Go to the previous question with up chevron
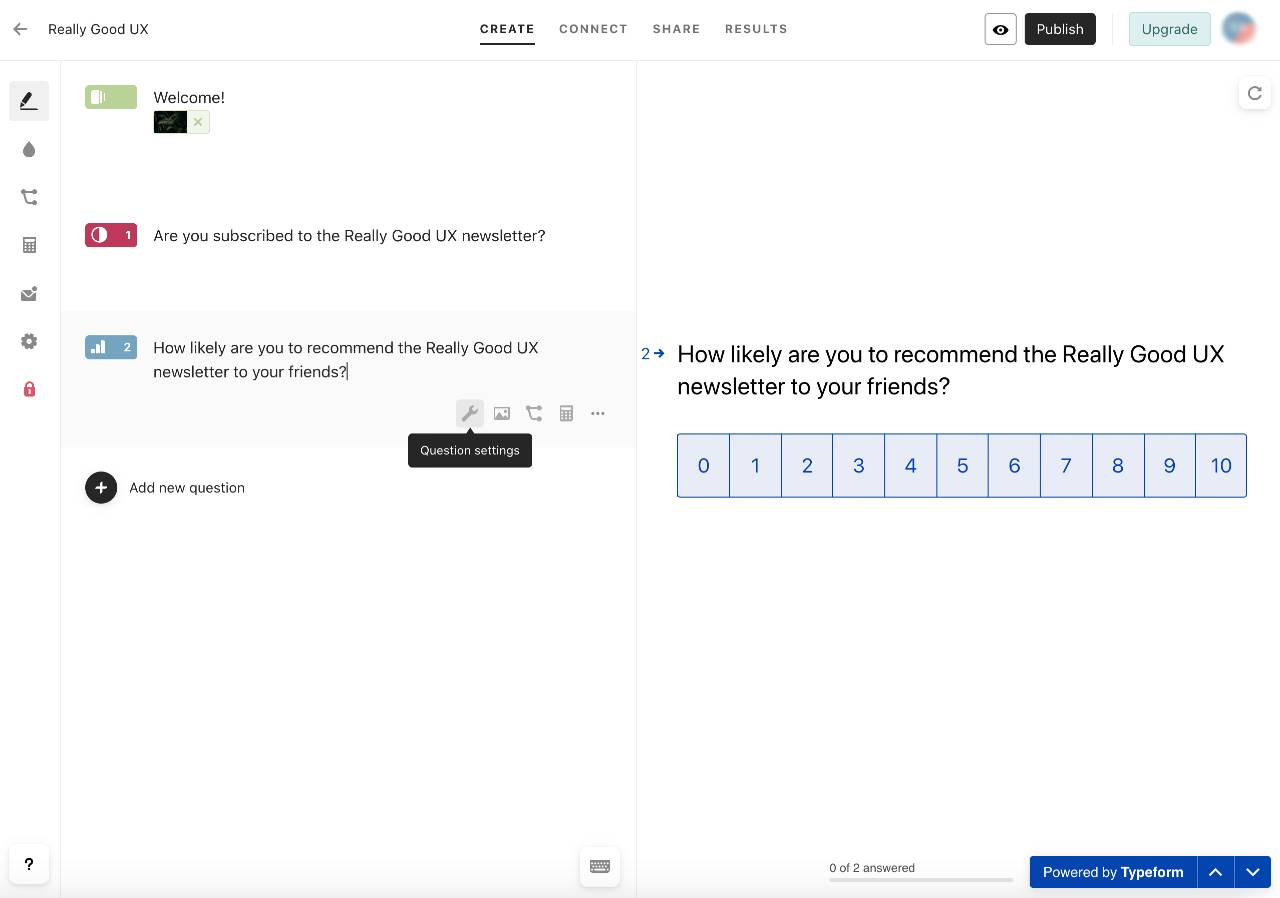 click(x=1215, y=872)
